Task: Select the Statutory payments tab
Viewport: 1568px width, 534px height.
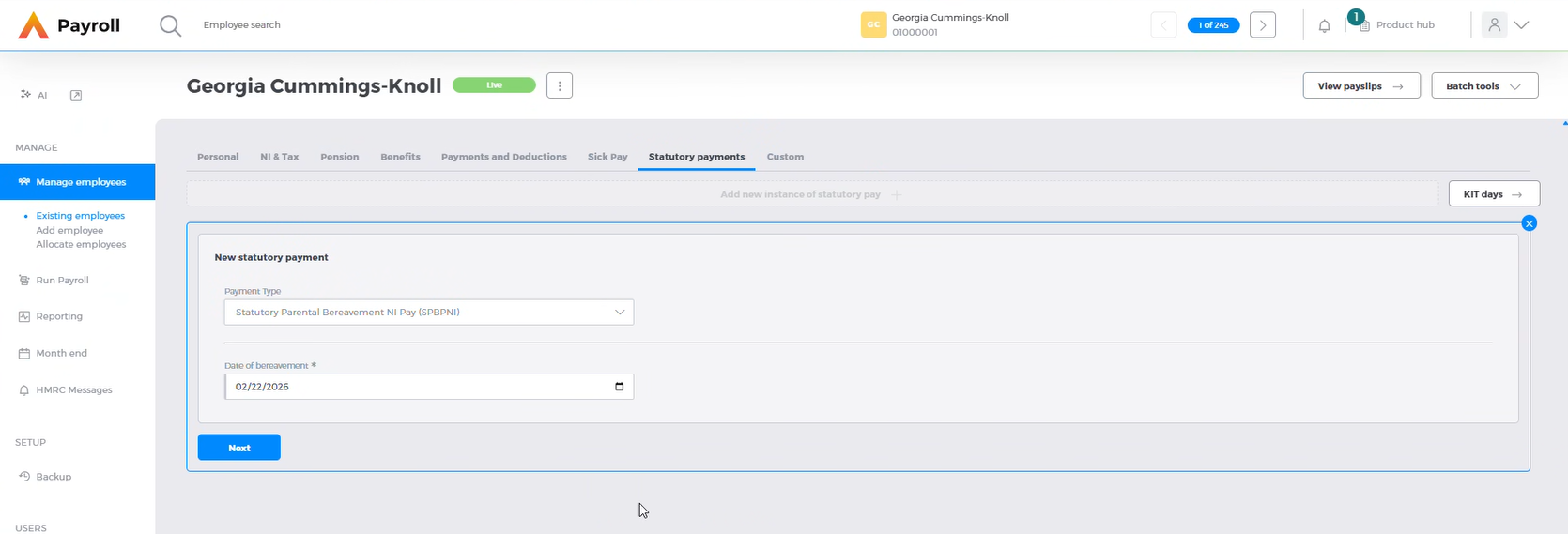Action: point(697,157)
